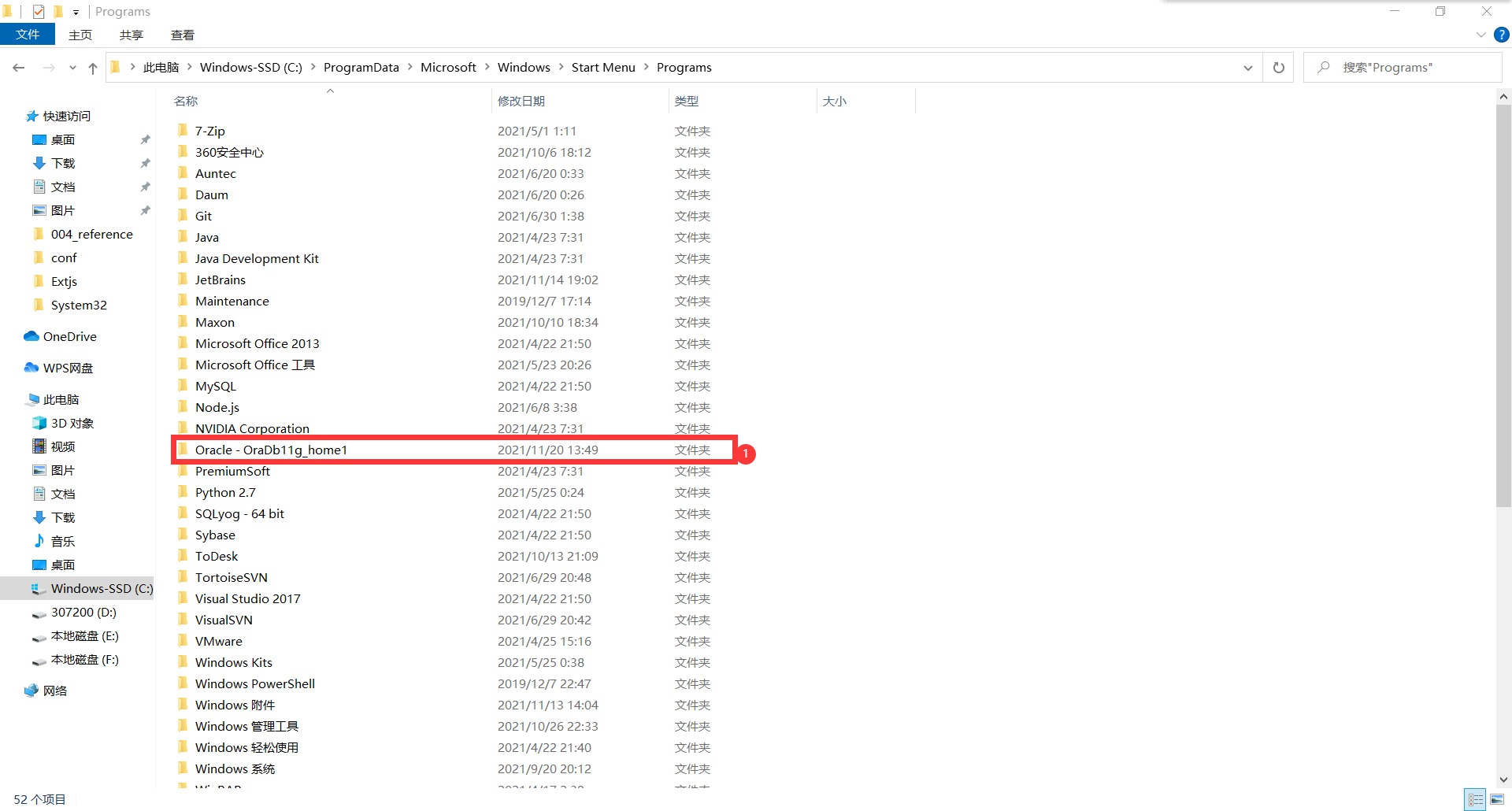Screen dimensions: 1512x811
Task: Open the 音乐 note icon
Action: click(39, 541)
